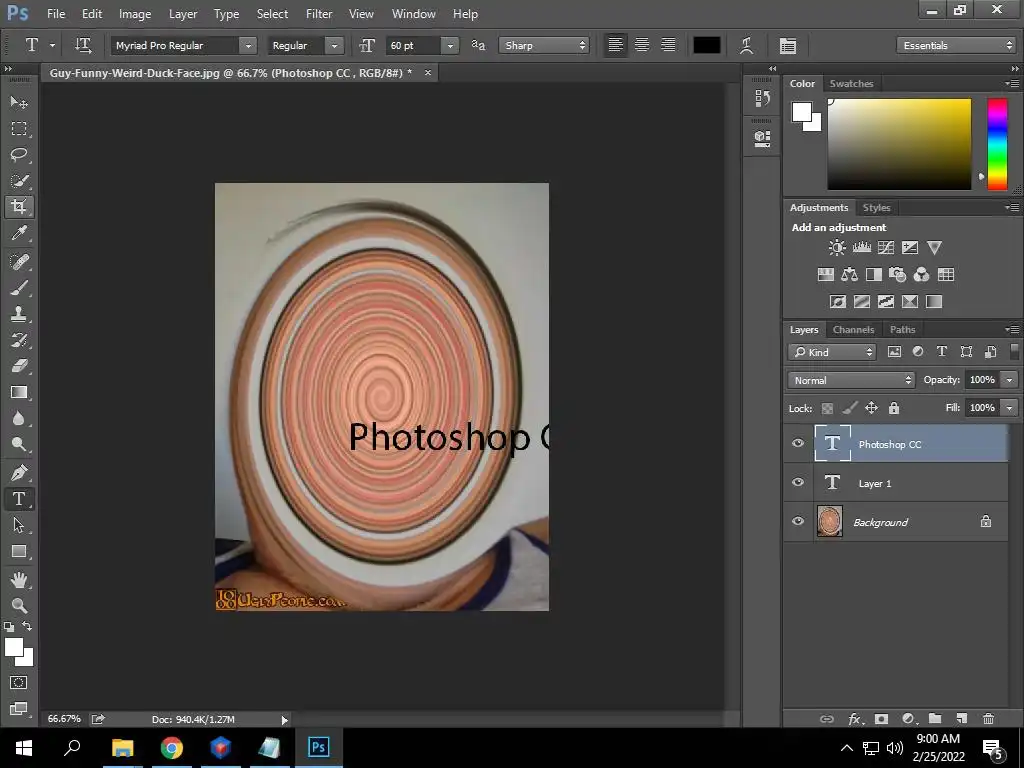Open the font style Regular dropdown

[334, 45]
